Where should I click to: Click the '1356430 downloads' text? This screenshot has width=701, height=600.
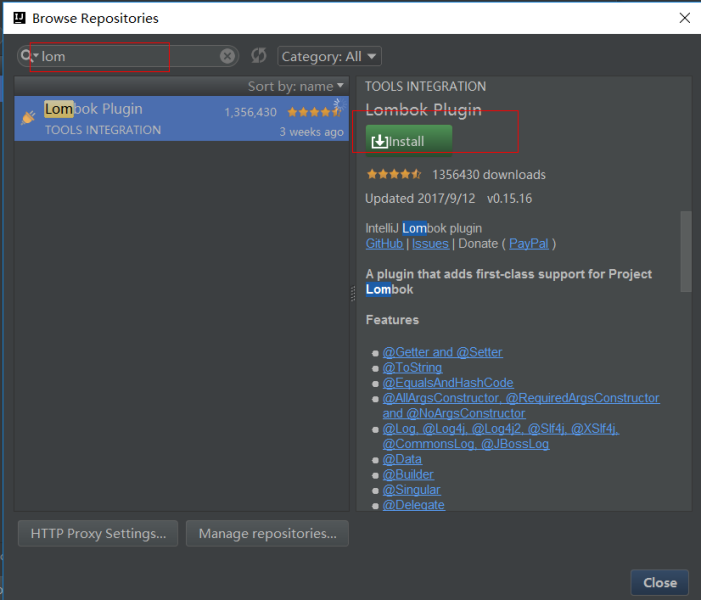[x=489, y=174]
